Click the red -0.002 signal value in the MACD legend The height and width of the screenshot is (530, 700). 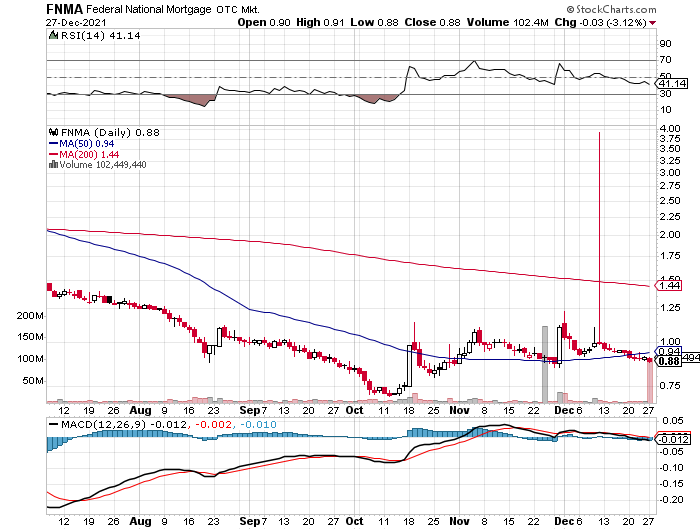tap(213, 425)
